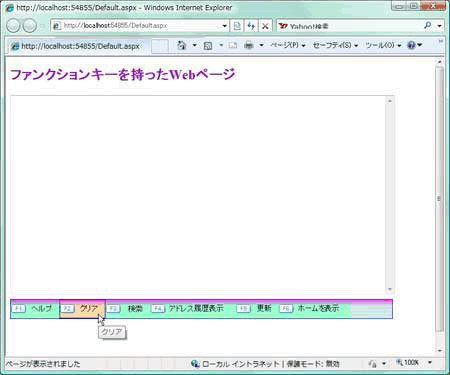Open the compatibility view page icon
This screenshot has height=375, width=450.
tap(237, 26)
